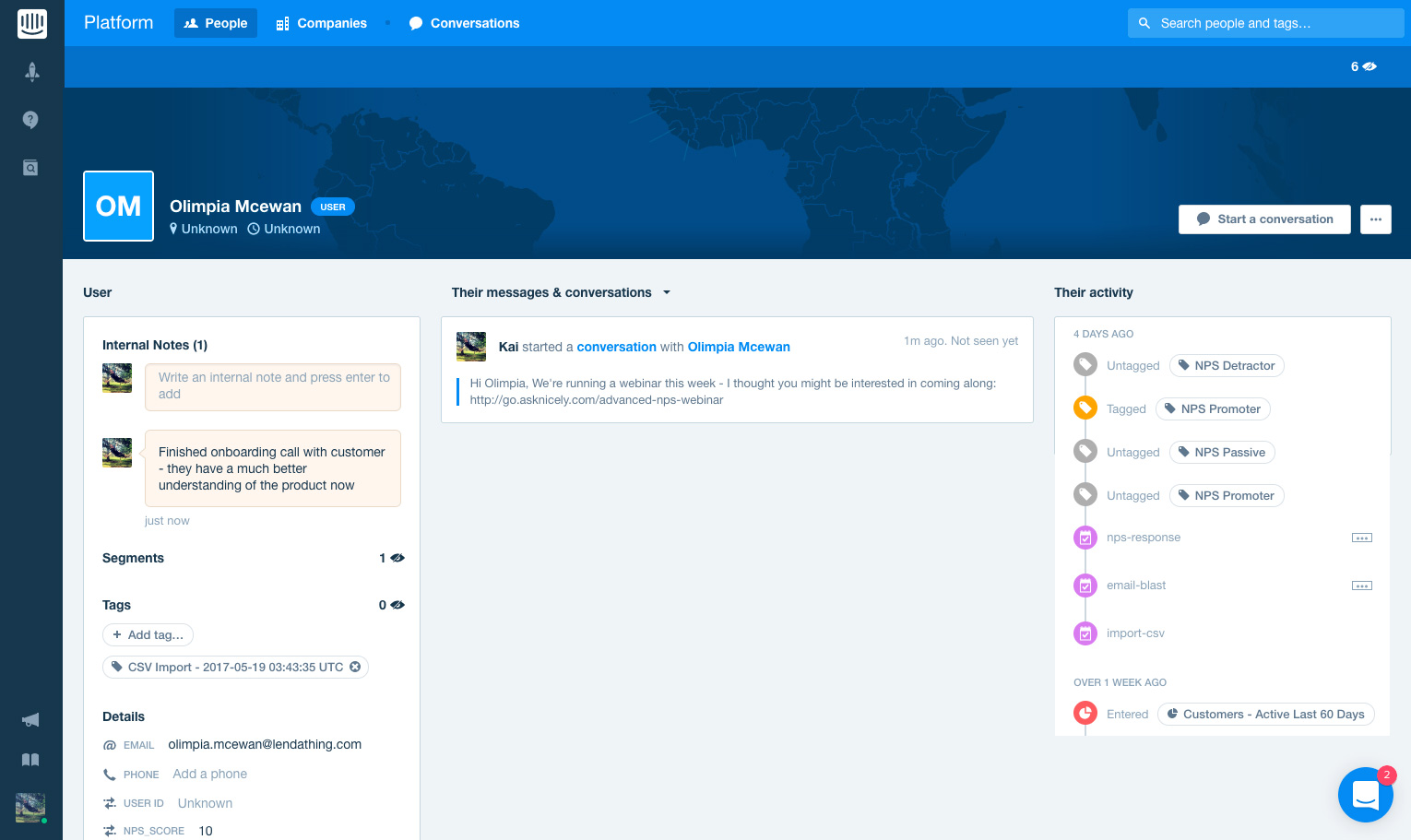Remove the CSV Import tag via its X

coord(355,667)
